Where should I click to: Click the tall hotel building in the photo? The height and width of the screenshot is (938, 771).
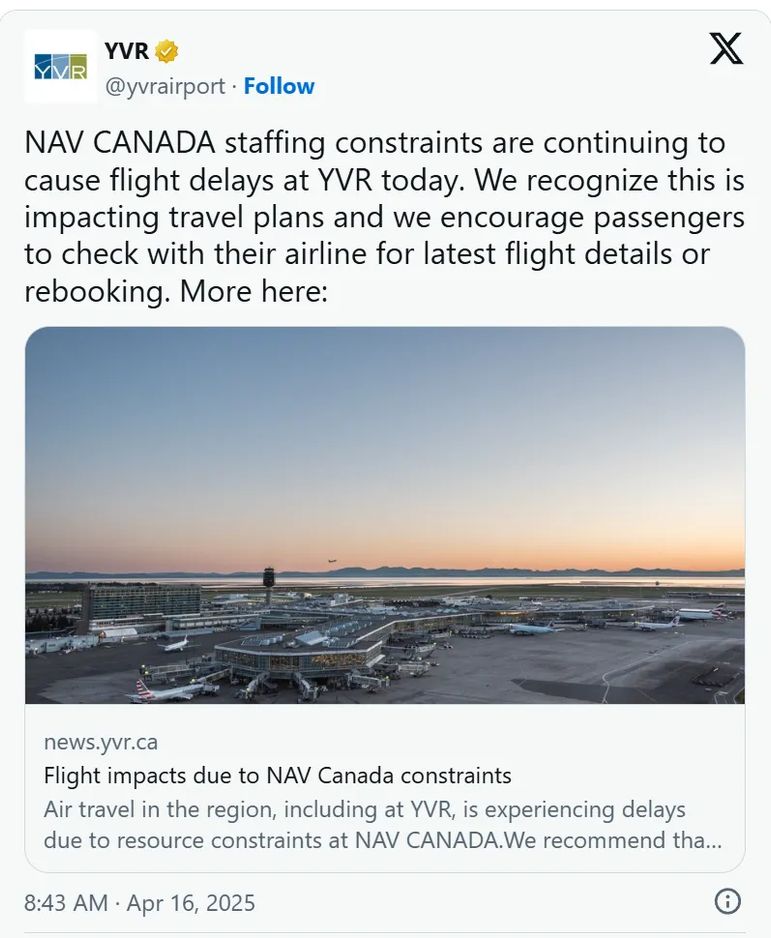pos(140,603)
